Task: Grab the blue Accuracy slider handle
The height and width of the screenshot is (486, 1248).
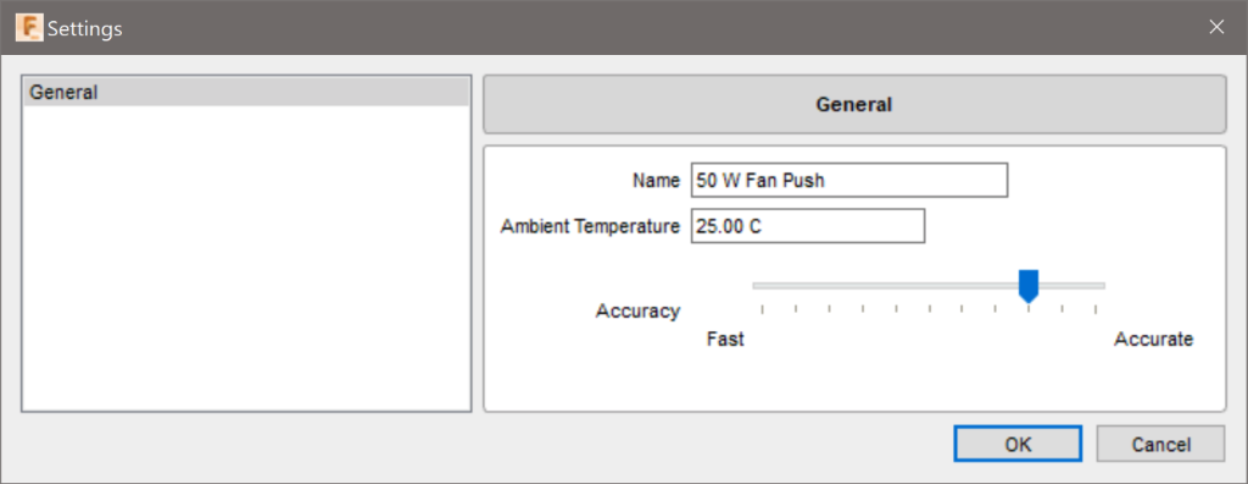Action: point(1028,285)
